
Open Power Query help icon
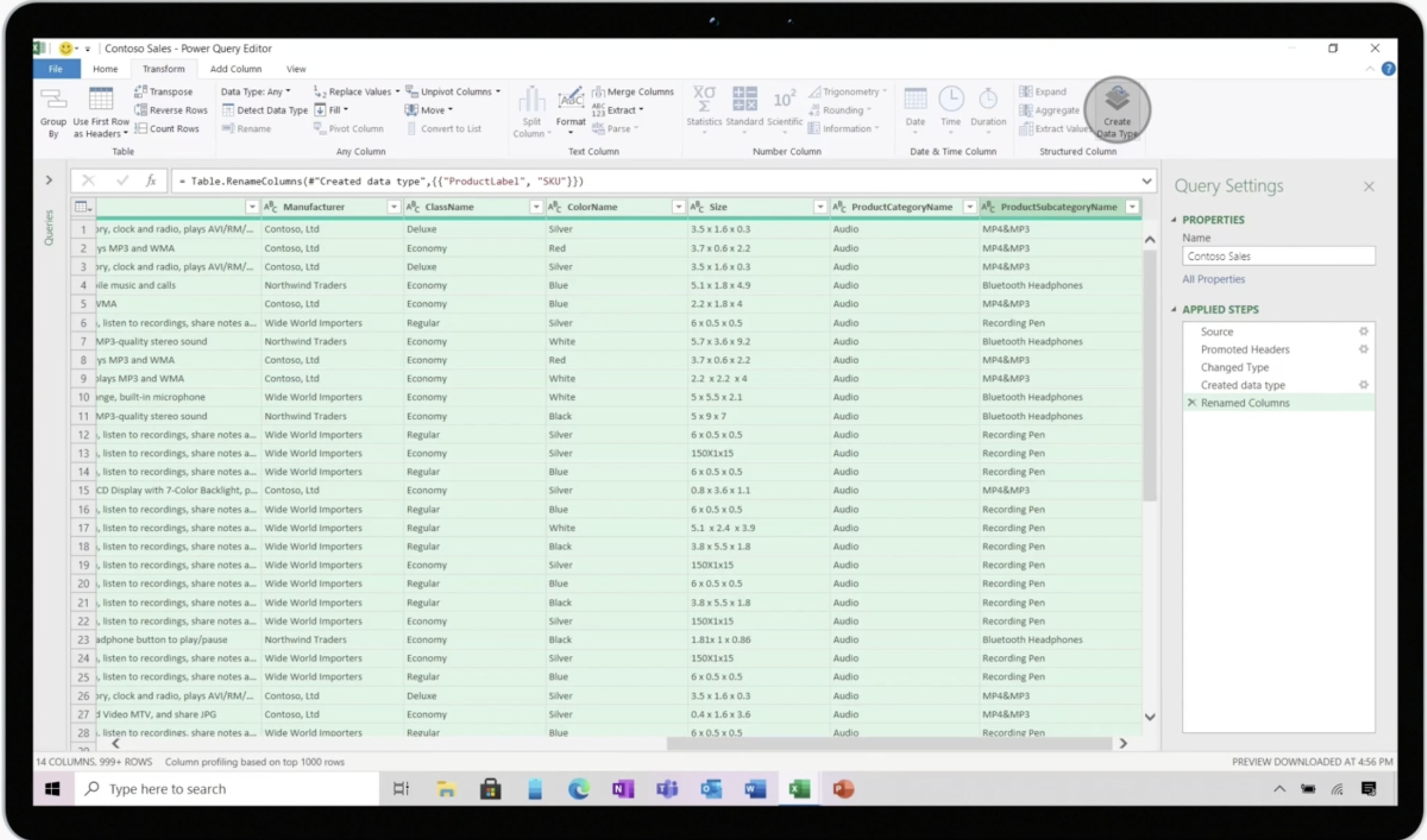(1388, 69)
